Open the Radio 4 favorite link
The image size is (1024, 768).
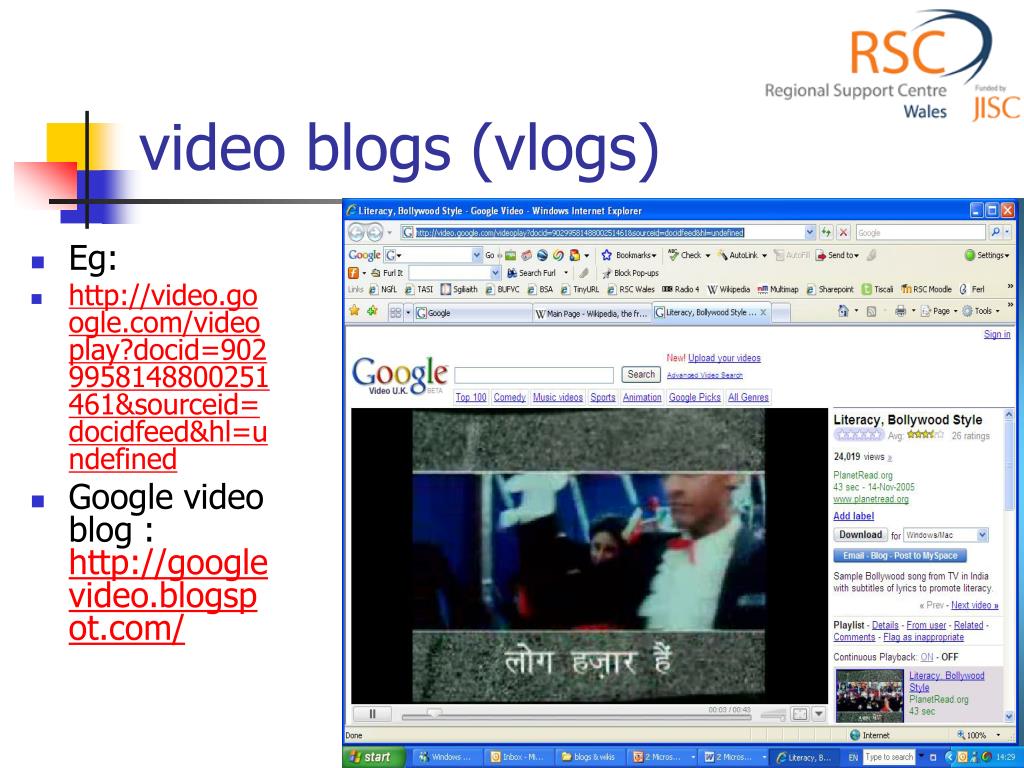(x=680, y=289)
